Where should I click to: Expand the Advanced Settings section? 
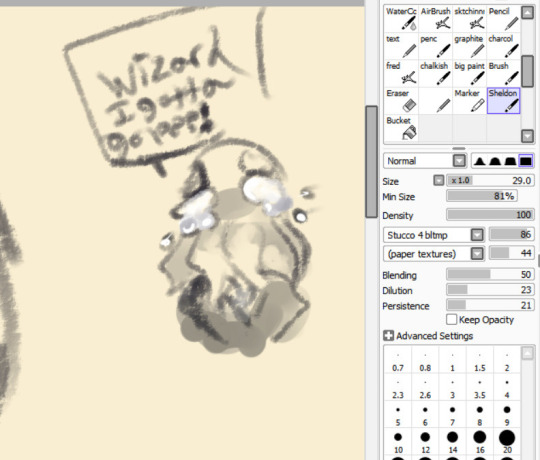coord(388,336)
